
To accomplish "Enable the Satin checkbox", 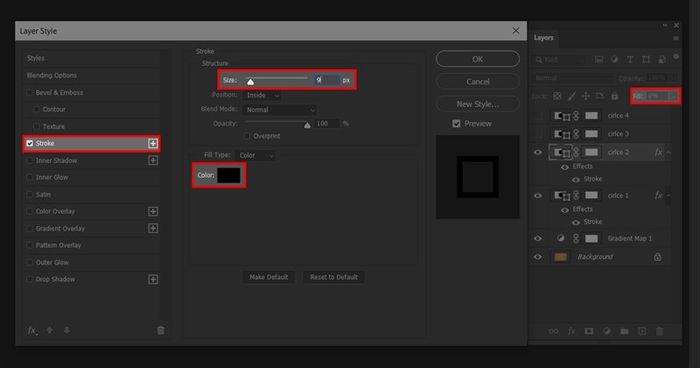I will [30, 194].
